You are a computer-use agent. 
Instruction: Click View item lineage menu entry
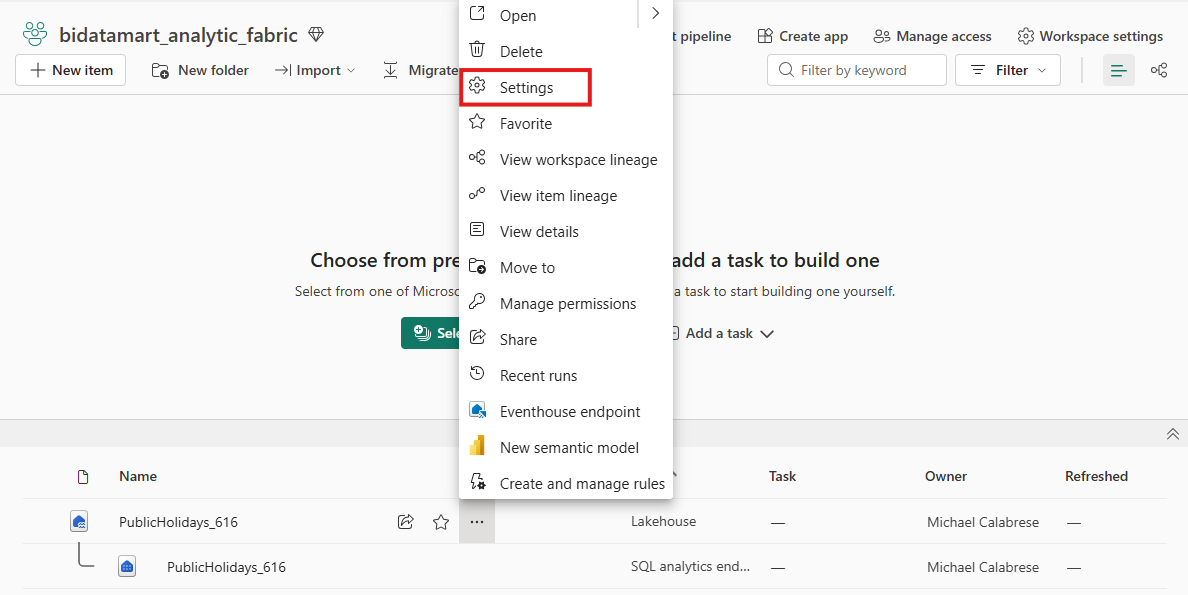pyautogui.click(x=565, y=196)
